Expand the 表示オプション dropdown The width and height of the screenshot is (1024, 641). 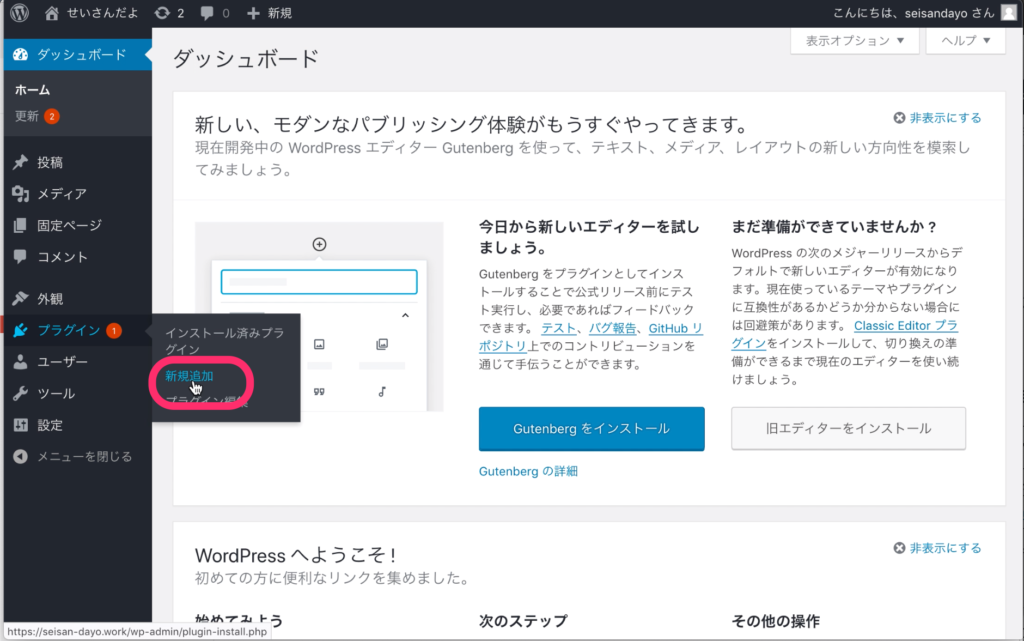coord(854,41)
